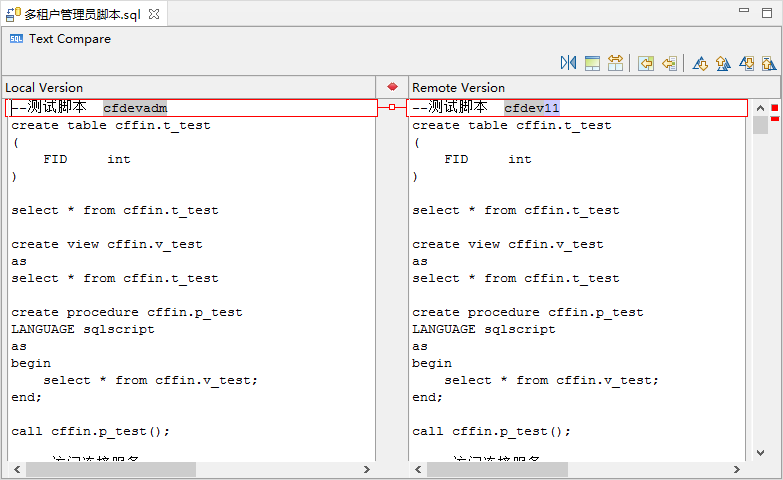Click the right pane's scroll-right arrow
Viewport: 783px width, 480px height.
737,470
